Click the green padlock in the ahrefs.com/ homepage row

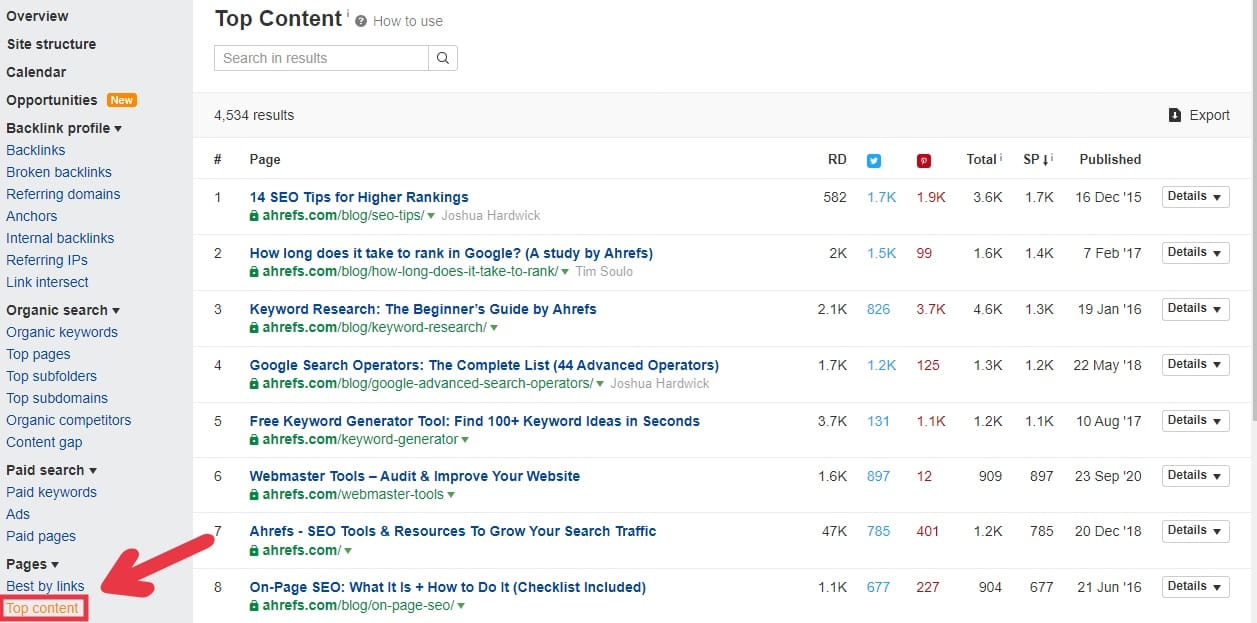point(254,550)
